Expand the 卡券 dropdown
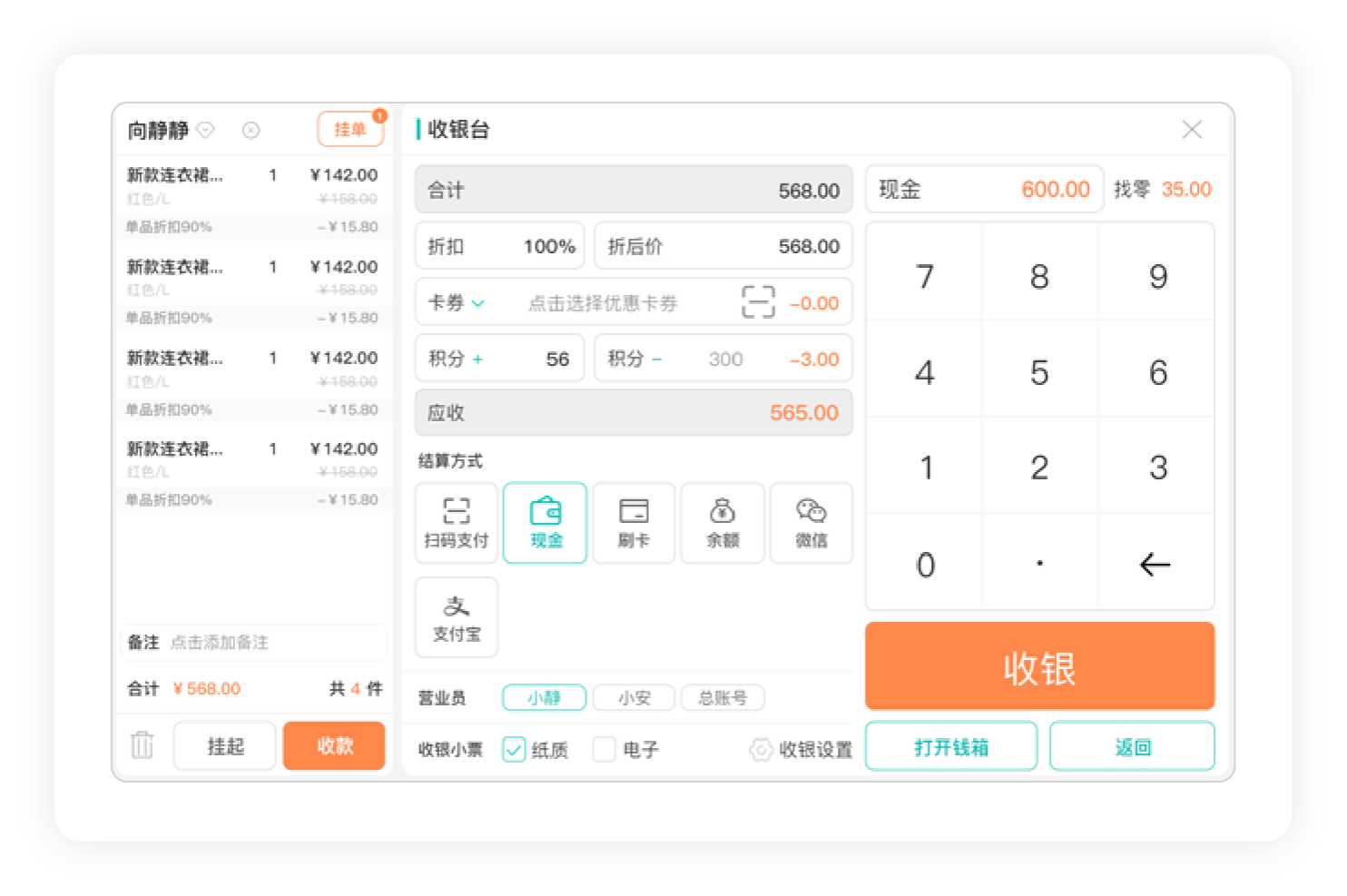 pyautogui.click(x=457, y=302)
